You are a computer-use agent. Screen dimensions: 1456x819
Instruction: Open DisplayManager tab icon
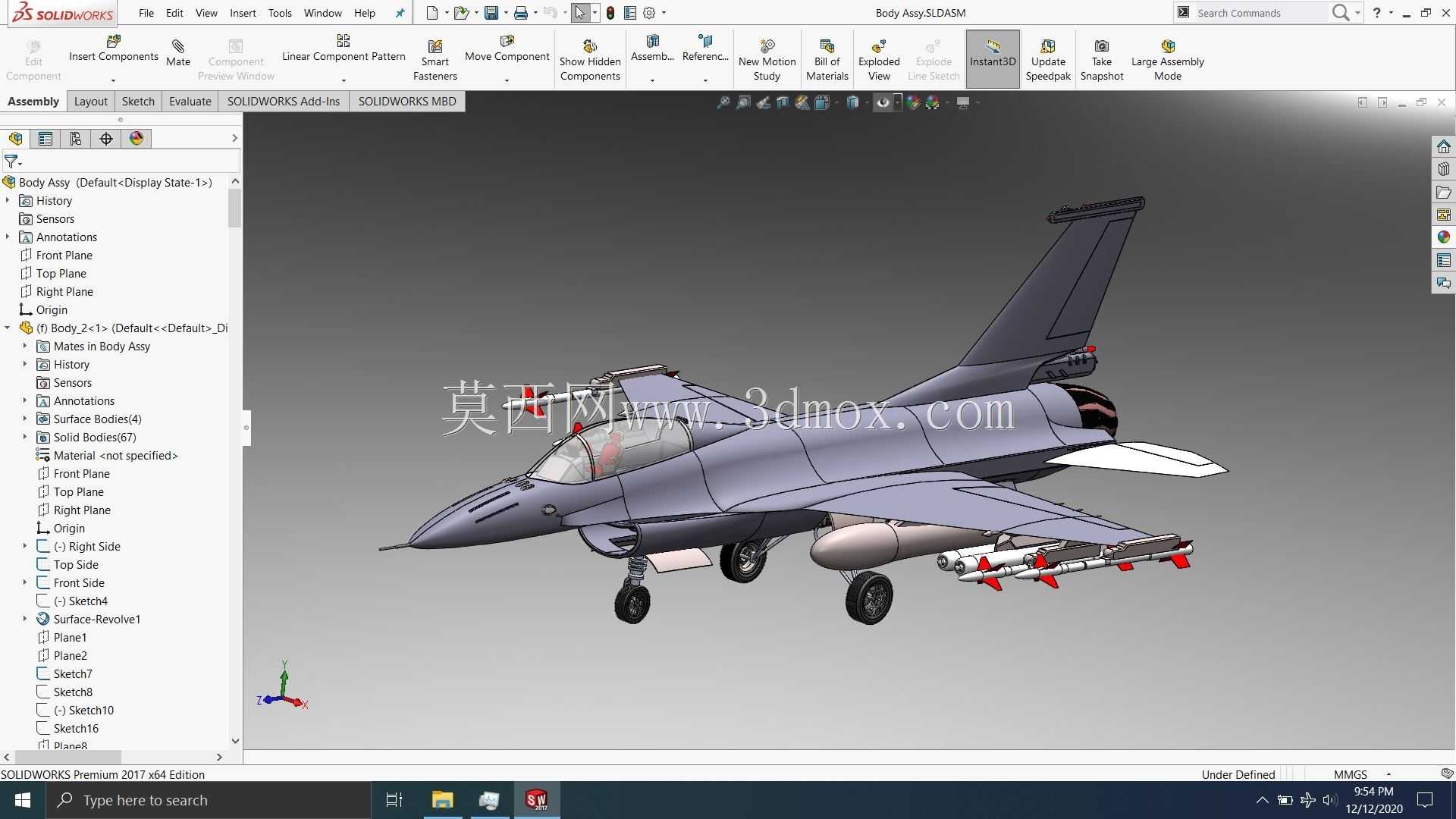[136, 138]
